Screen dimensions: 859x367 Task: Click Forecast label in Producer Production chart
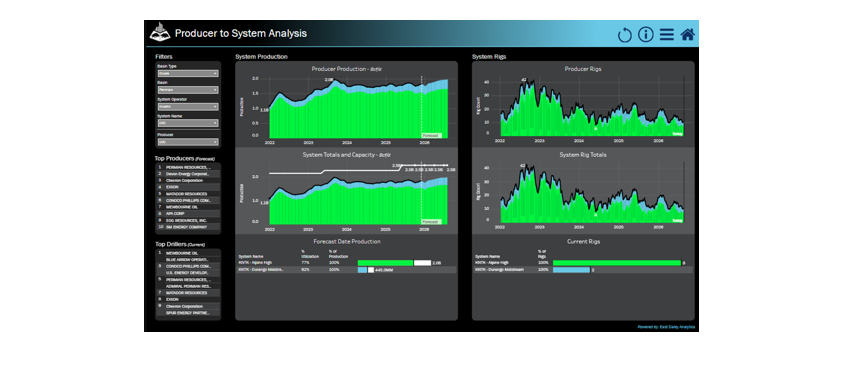pos(431,135)
